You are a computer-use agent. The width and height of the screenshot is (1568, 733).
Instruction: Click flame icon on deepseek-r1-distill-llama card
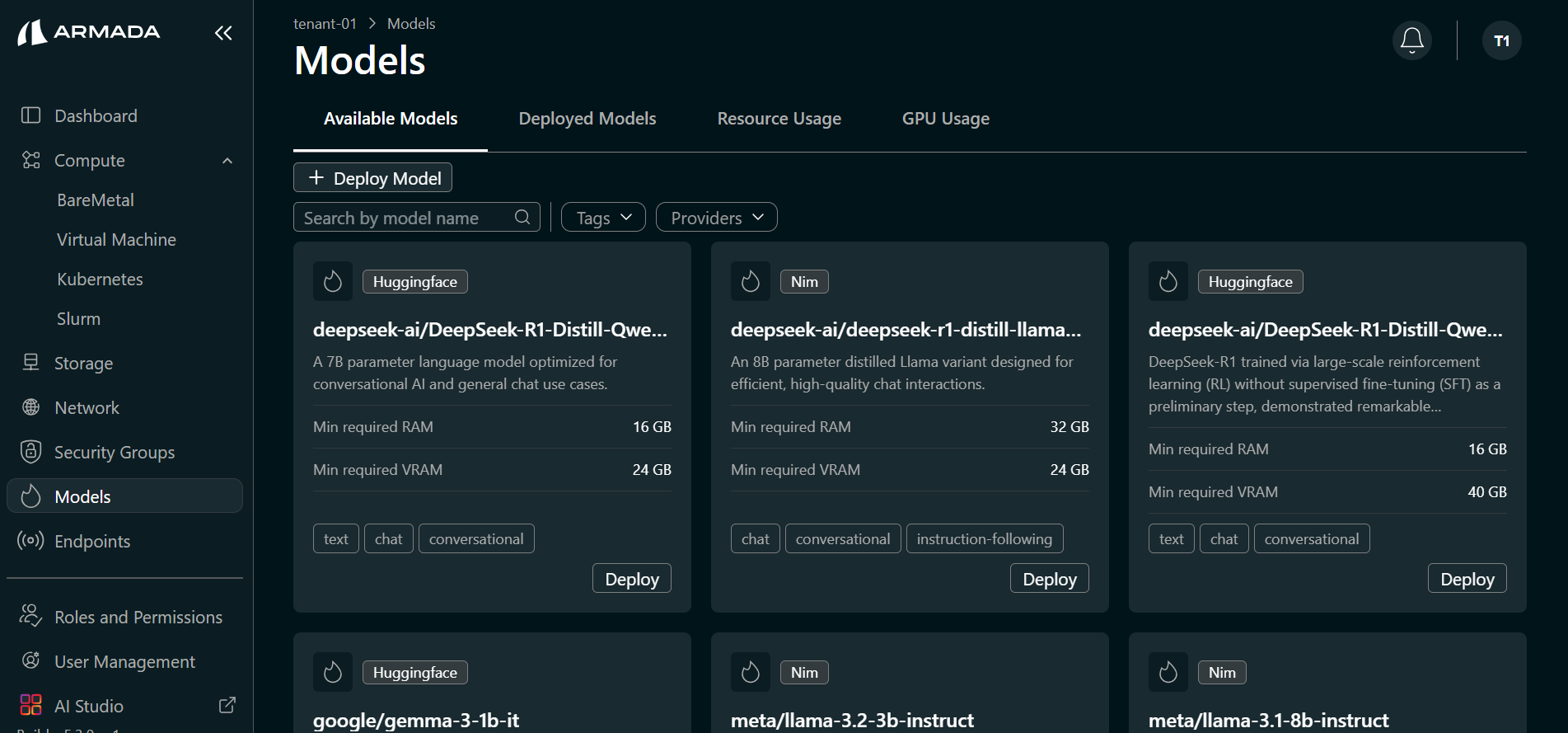pyautogui.click(x=751, y=281)
